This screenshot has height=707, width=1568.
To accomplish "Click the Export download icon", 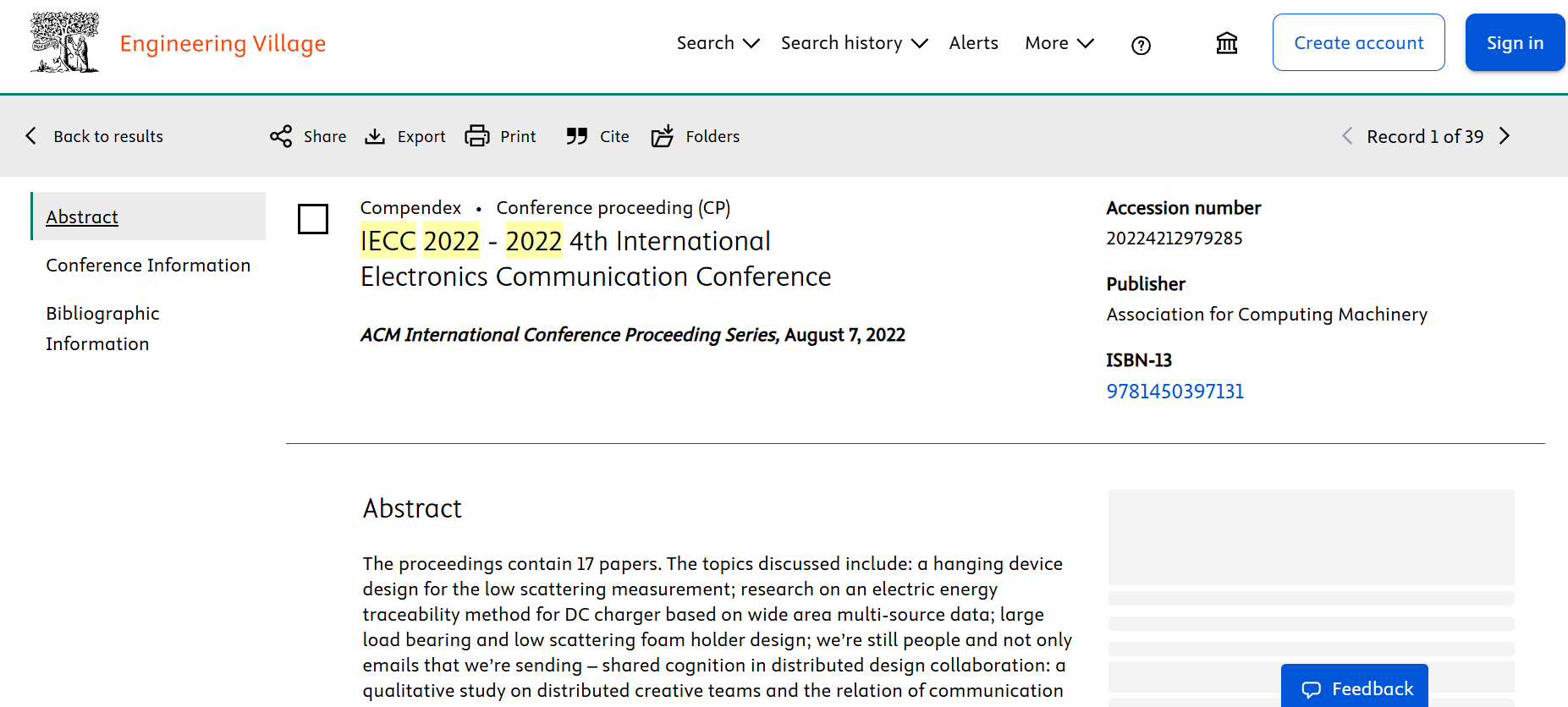I will [375, 136].
